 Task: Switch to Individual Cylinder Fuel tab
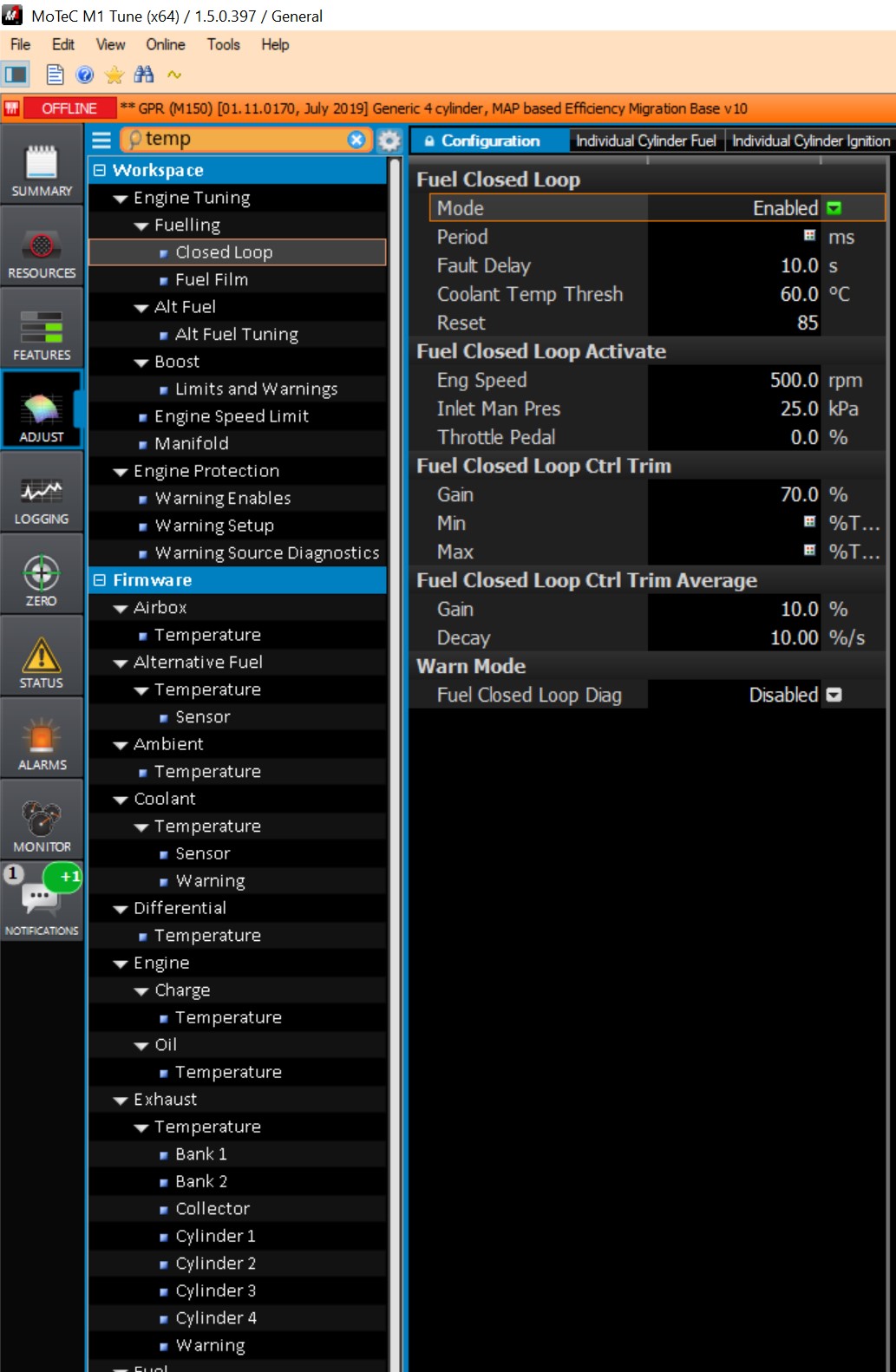pos(645,140)
